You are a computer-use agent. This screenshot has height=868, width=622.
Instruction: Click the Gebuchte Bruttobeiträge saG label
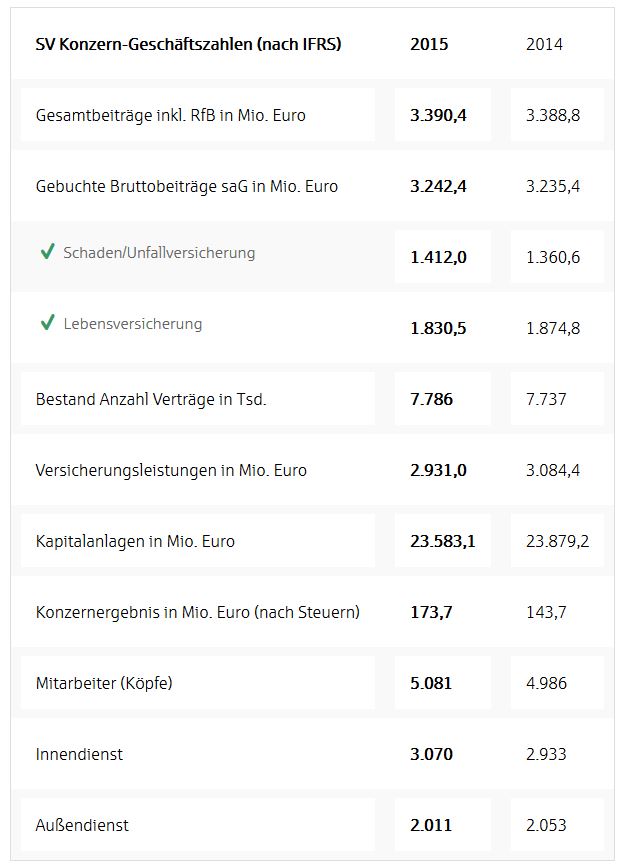point(186,186)
